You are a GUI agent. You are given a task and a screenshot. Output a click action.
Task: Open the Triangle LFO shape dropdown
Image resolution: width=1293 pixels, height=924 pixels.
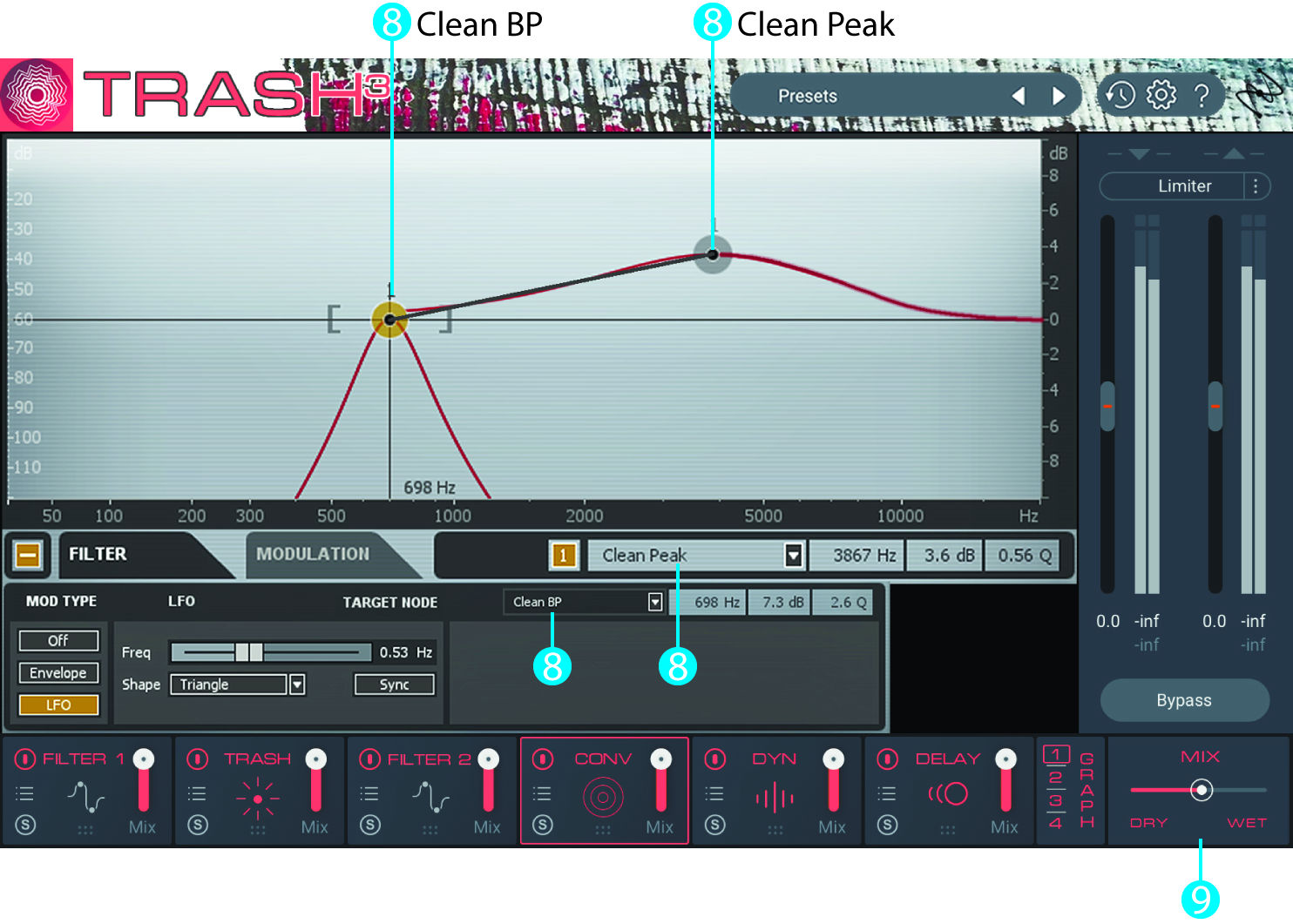click(297, 685)
